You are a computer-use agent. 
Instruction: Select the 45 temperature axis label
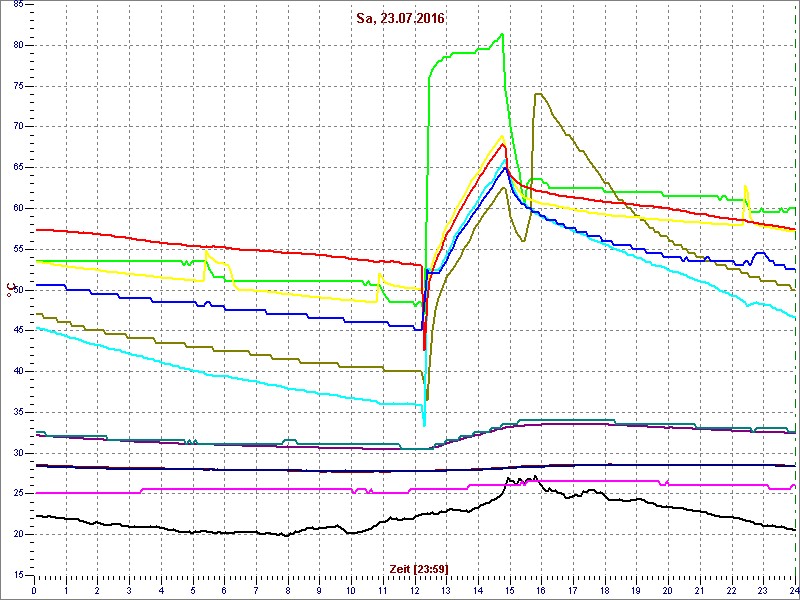[x=18, y=331]
